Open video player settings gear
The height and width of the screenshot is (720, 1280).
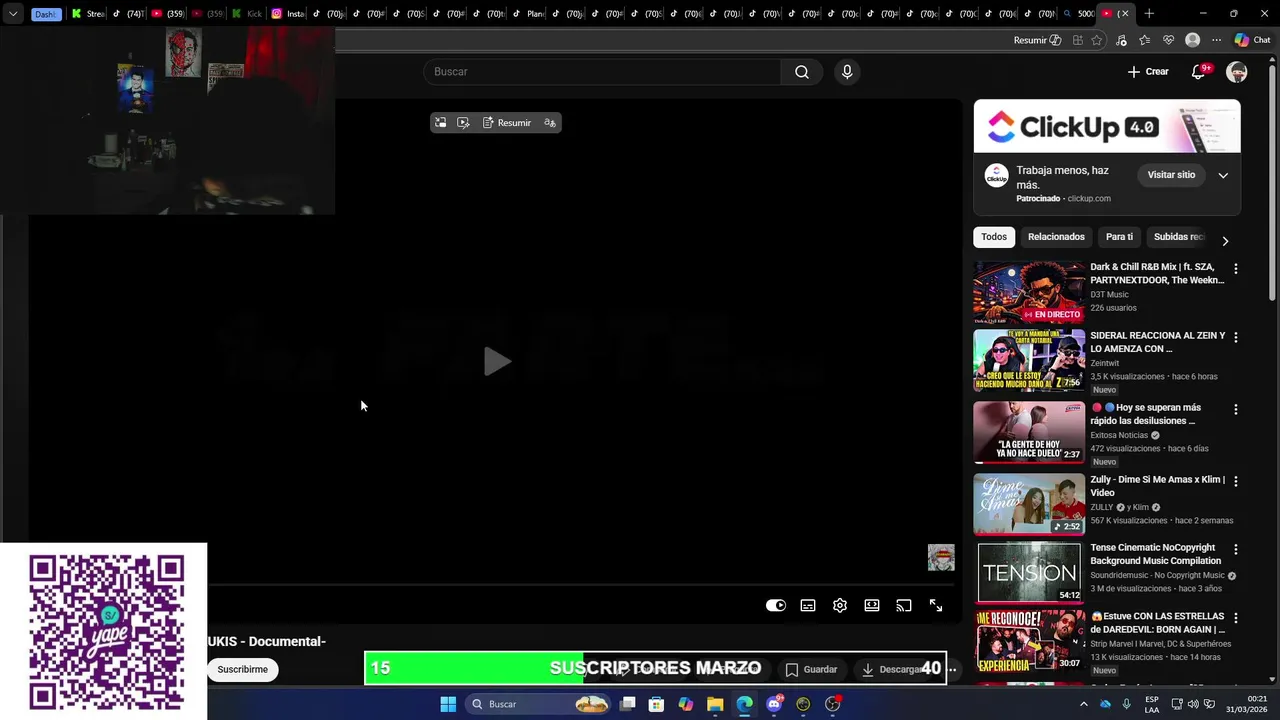[840, 605]
